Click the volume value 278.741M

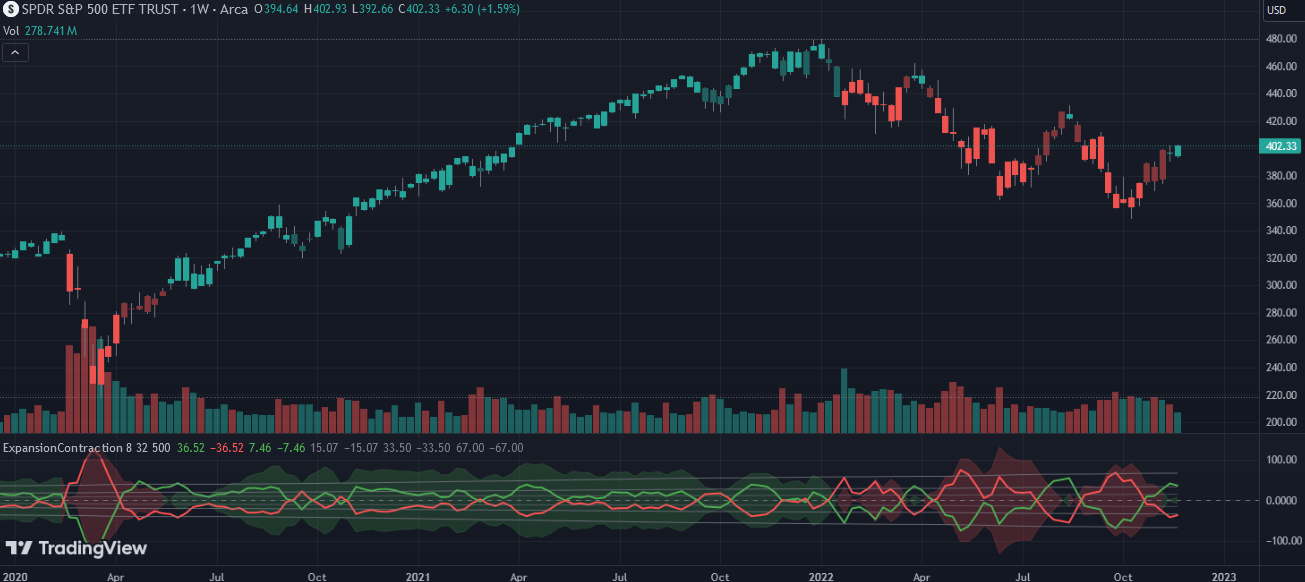(51, 31)
